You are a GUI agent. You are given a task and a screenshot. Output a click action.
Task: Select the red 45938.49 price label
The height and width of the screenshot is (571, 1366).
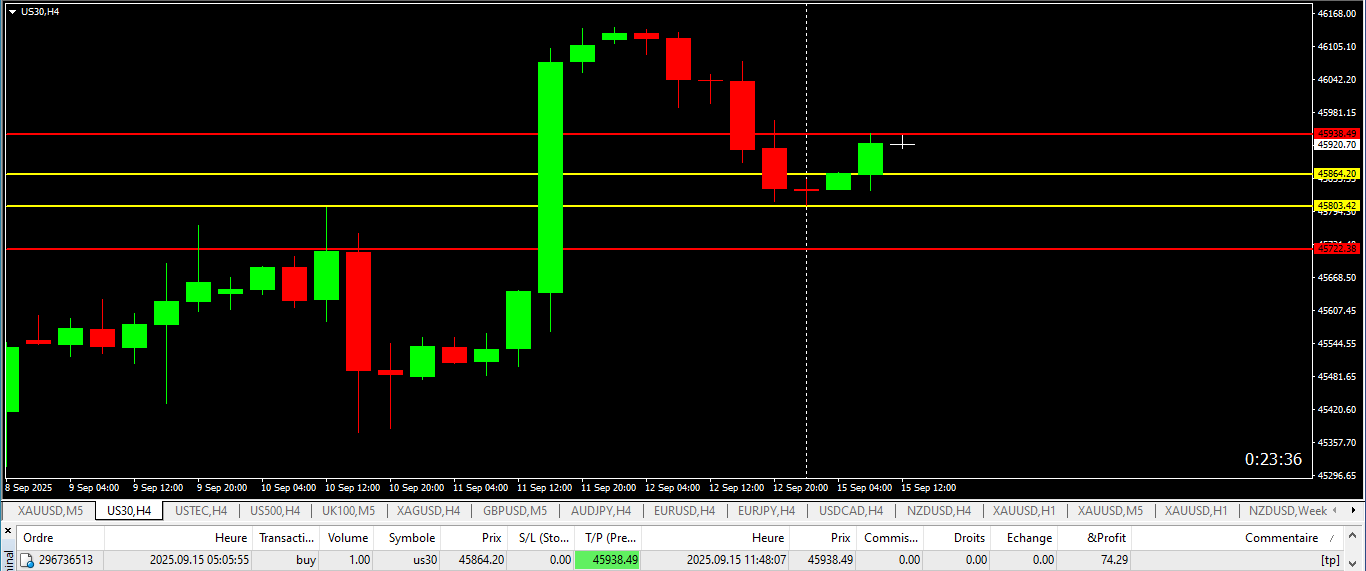point(1337,133)
